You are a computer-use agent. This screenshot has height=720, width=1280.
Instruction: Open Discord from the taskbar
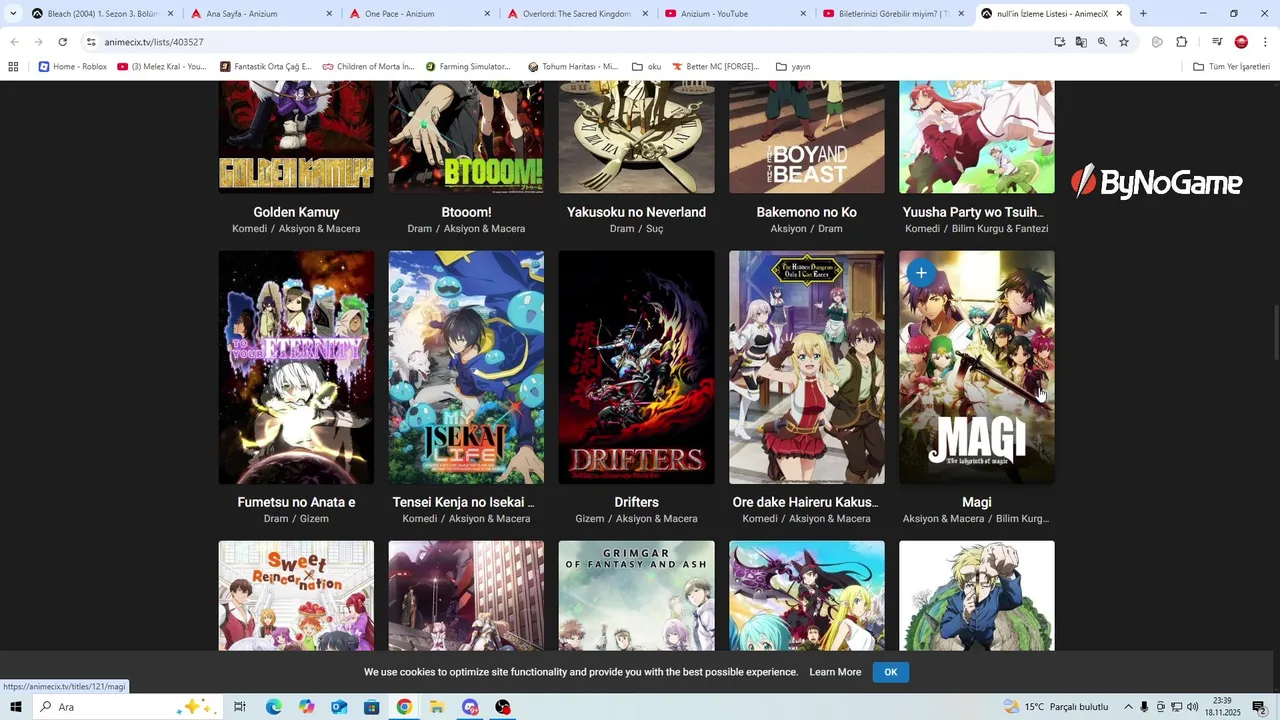[x=470, y=707]
